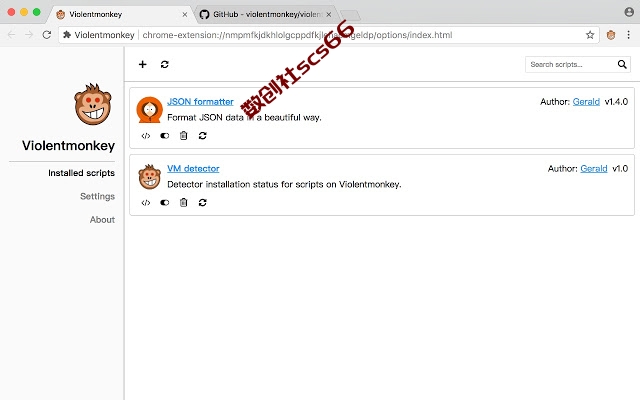Toggle JSON formatter script enabled state
Image resolution: width=640 pixels, height=400 pixels.
coord(164,136)
